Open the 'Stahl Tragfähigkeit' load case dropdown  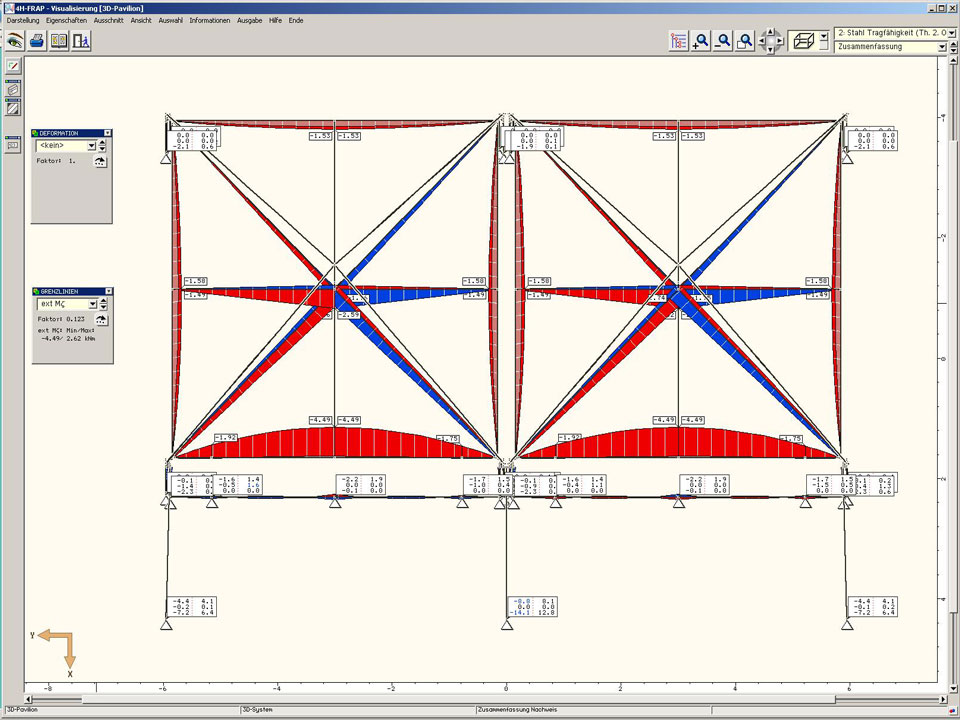941,34
